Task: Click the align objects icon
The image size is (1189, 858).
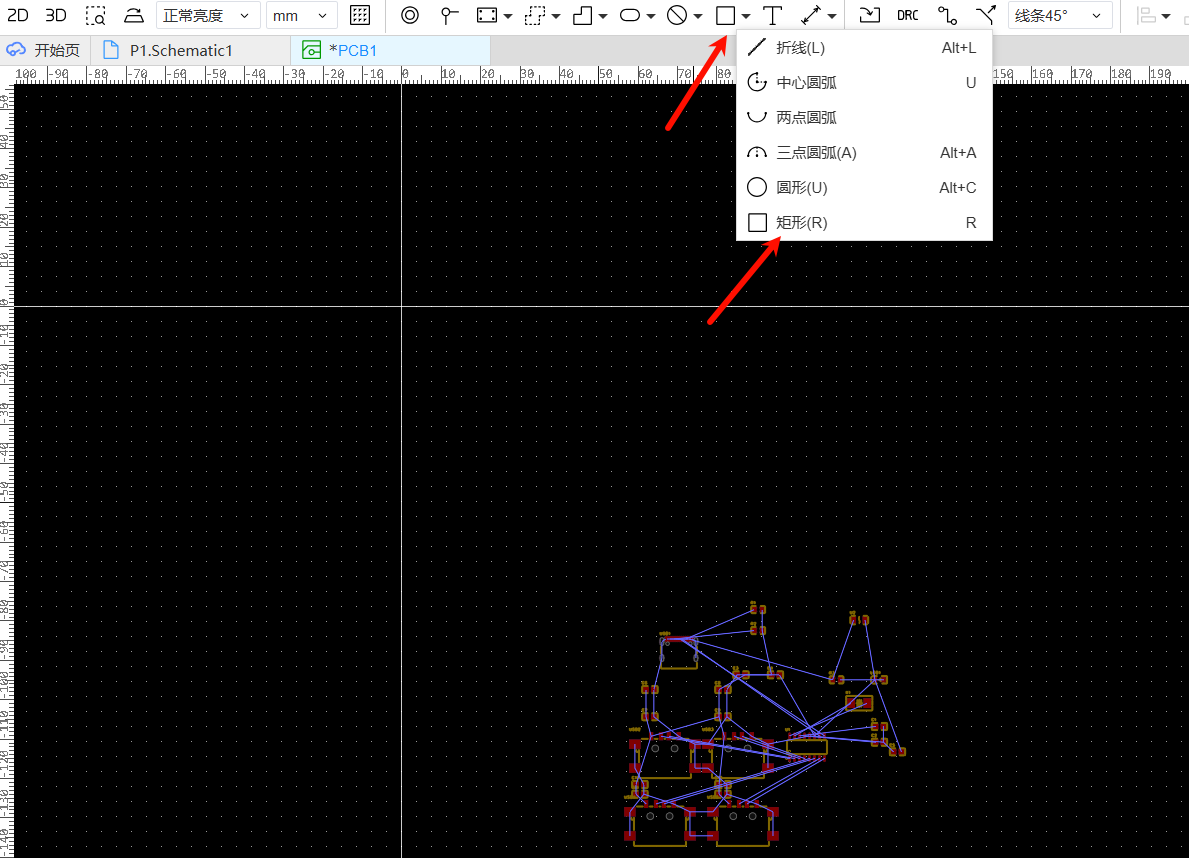Action: click(1147, 15)
